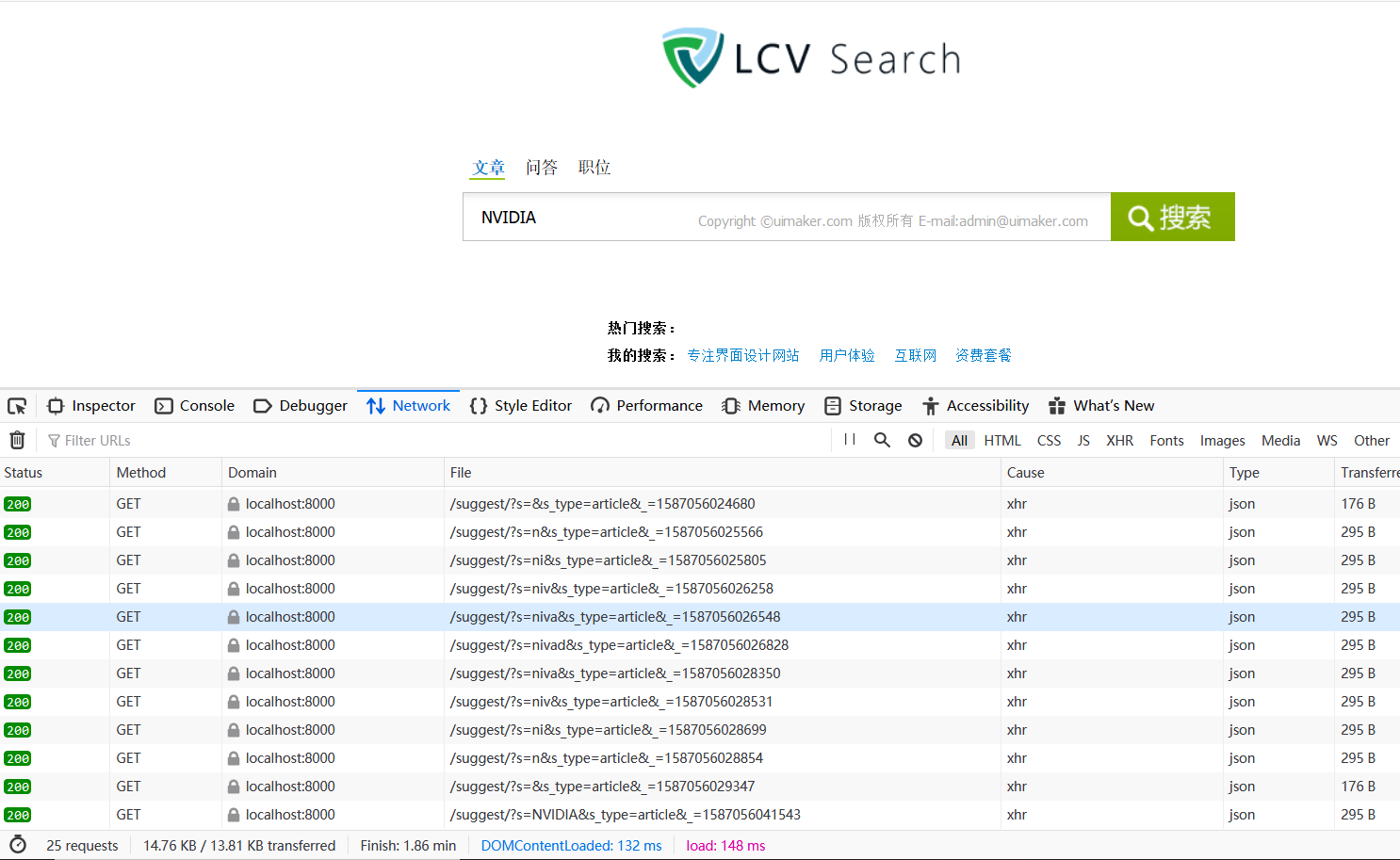Image resolution: width=1400 pixels, height=860 pixels.
Task: Select the 文章 search category
Action: (488, 168)
